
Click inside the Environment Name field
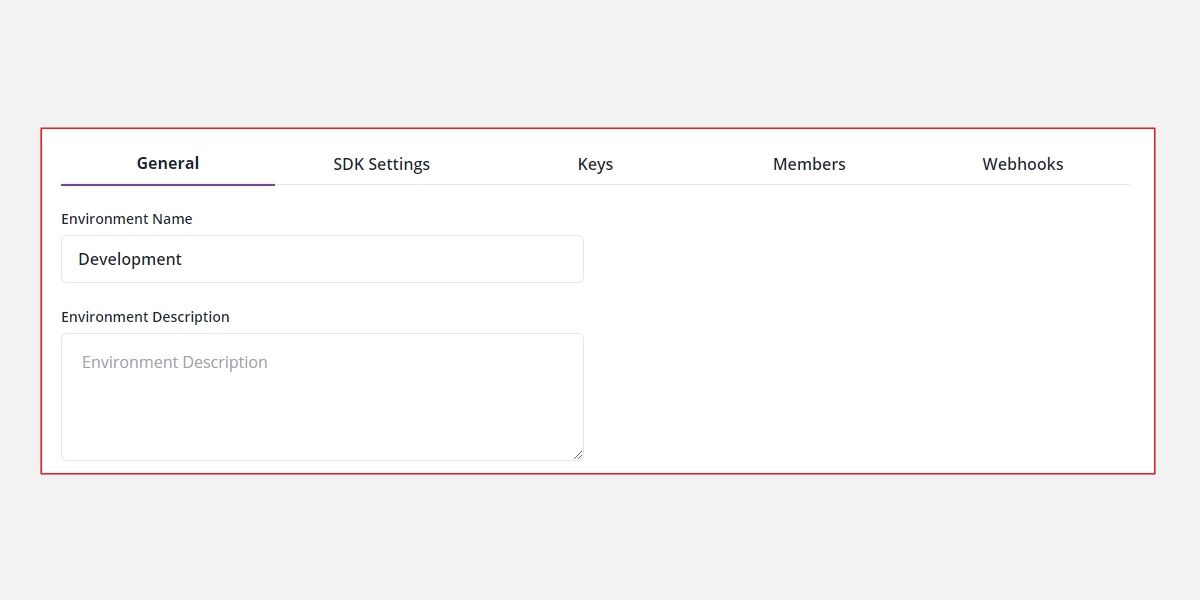(x=320, y=258)
